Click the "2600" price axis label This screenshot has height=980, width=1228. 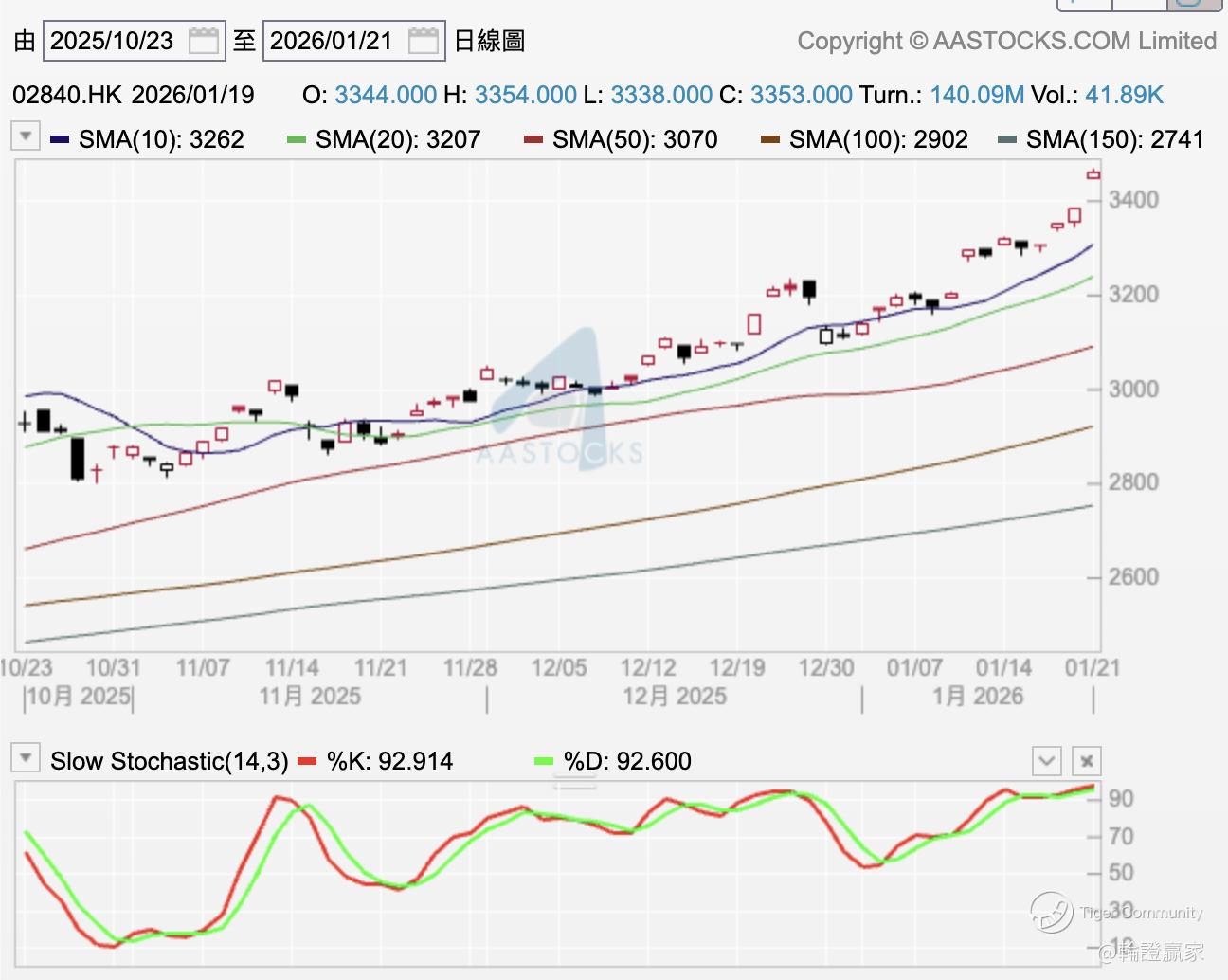click(1134, 577)
